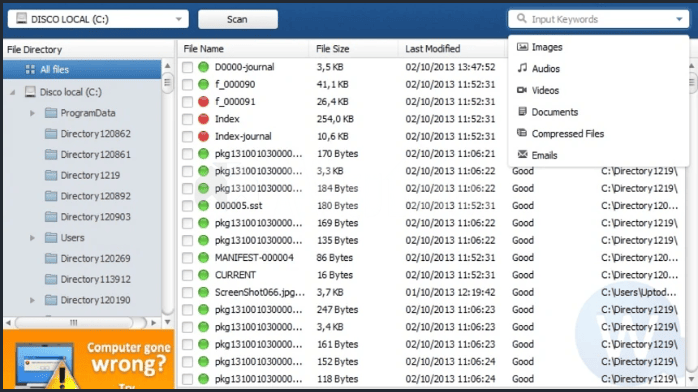Click green status dot for 000005.sst
This screenshot has height=392, width=698.
click(203, 206)
